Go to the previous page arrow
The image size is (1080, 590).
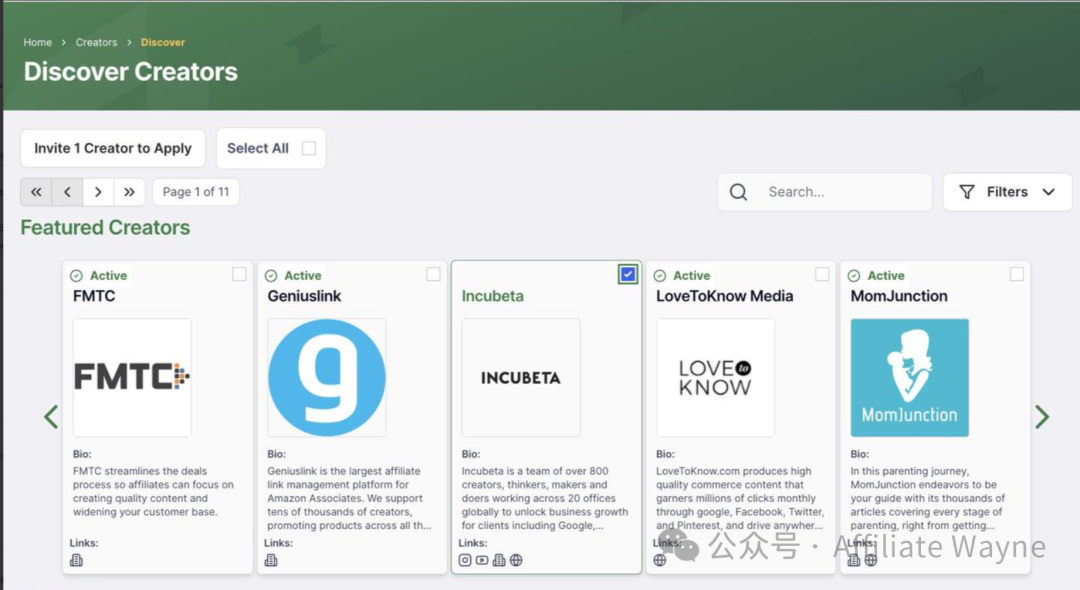click(68, 192)
